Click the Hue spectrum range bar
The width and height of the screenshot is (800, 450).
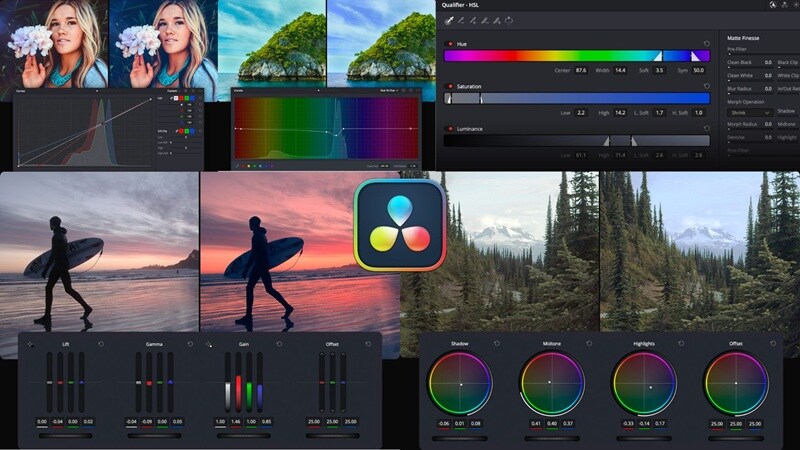point(577,56)
